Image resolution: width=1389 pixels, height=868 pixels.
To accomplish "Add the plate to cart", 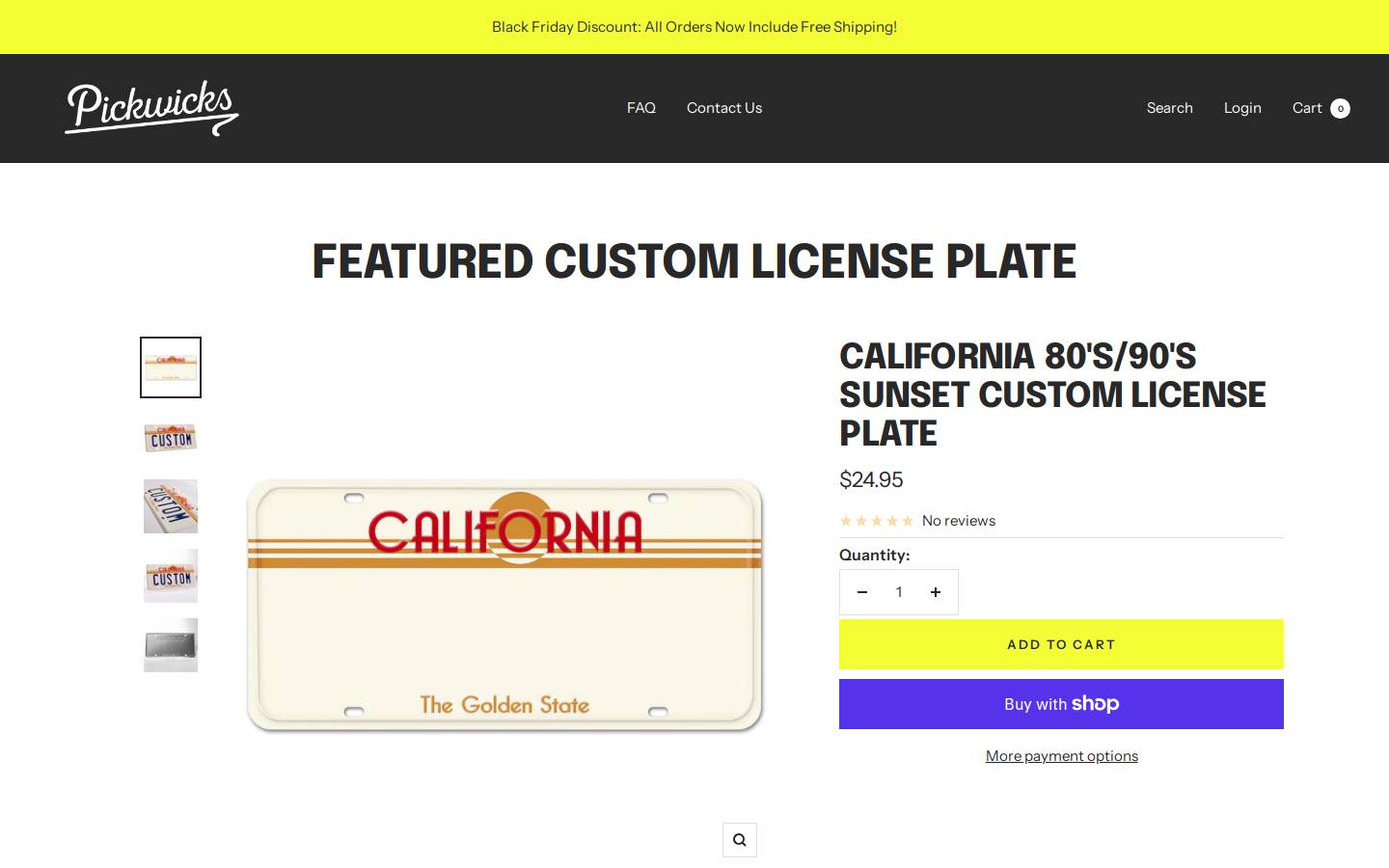I will pyautogui.click(x=1061, y=644).
